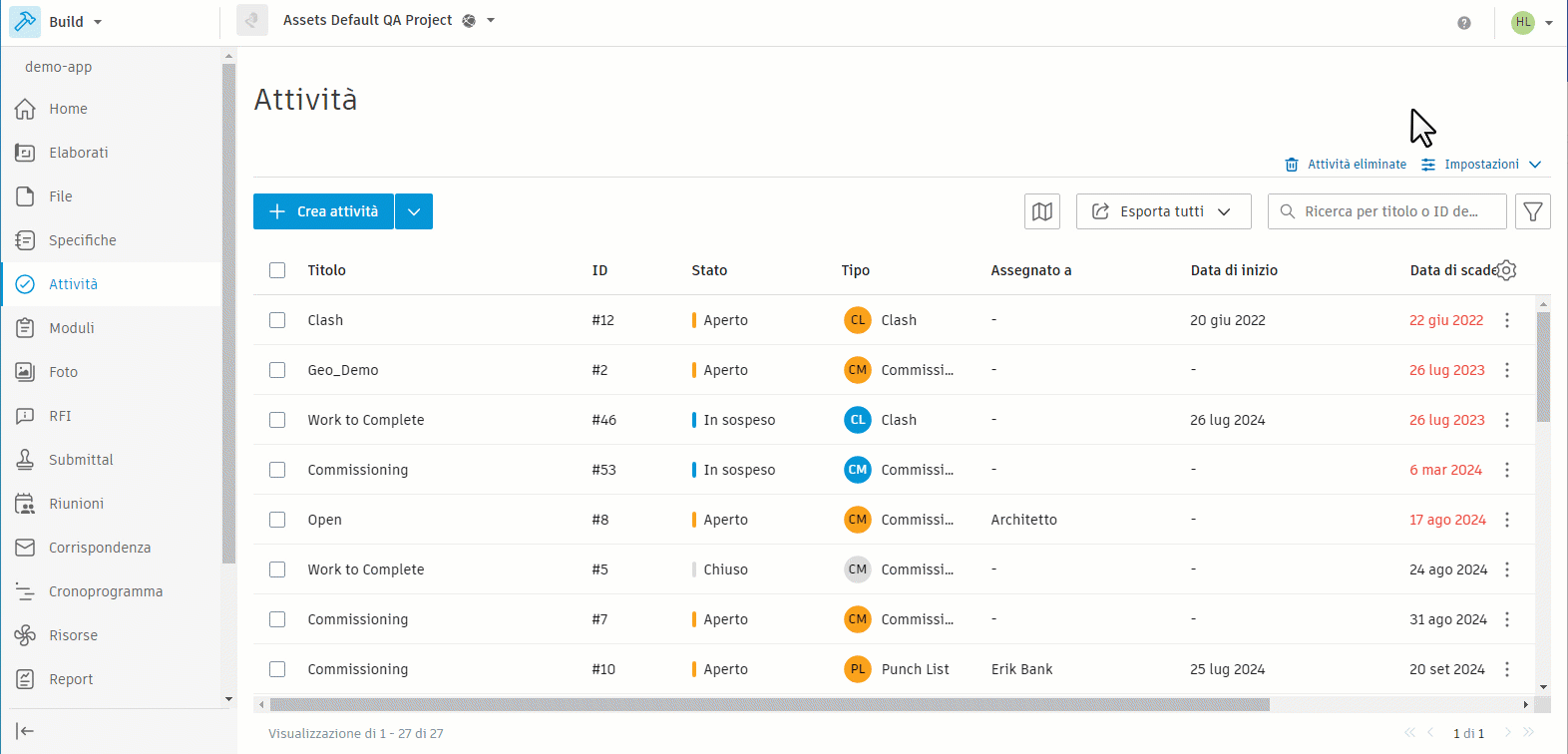Focus the search by title or ID field
1568x754 pixels.
point(1387,211)
